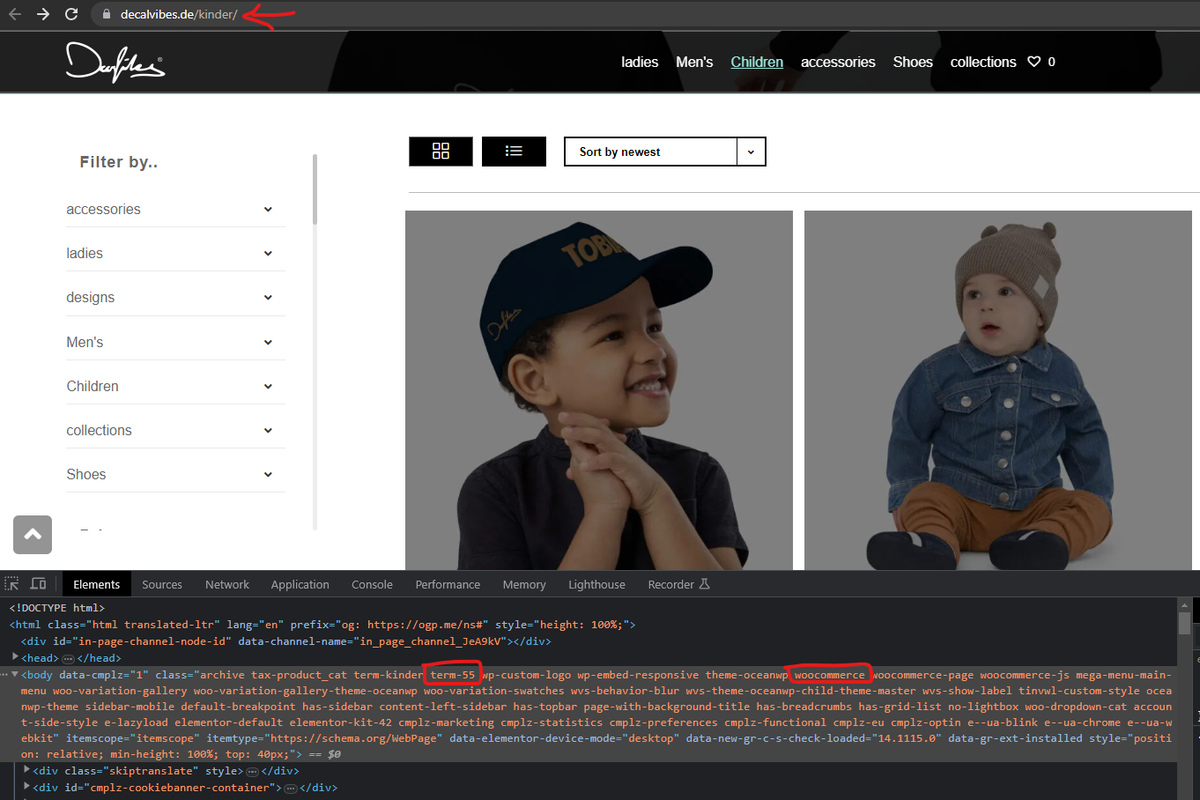
Task: Switch to the Elements DevTools tab
Action: (97, 584)
